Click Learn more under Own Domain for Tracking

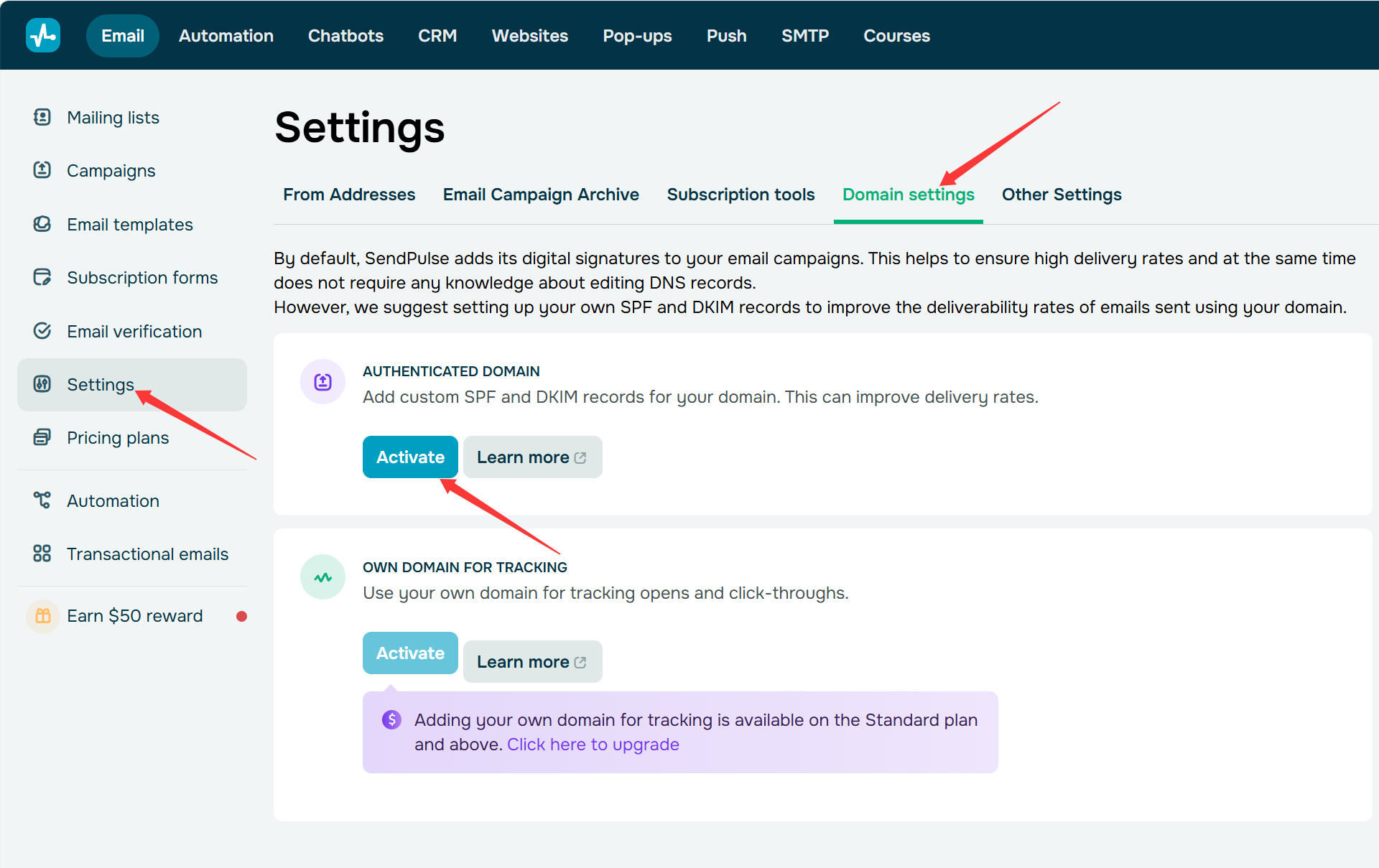(532, 661)
